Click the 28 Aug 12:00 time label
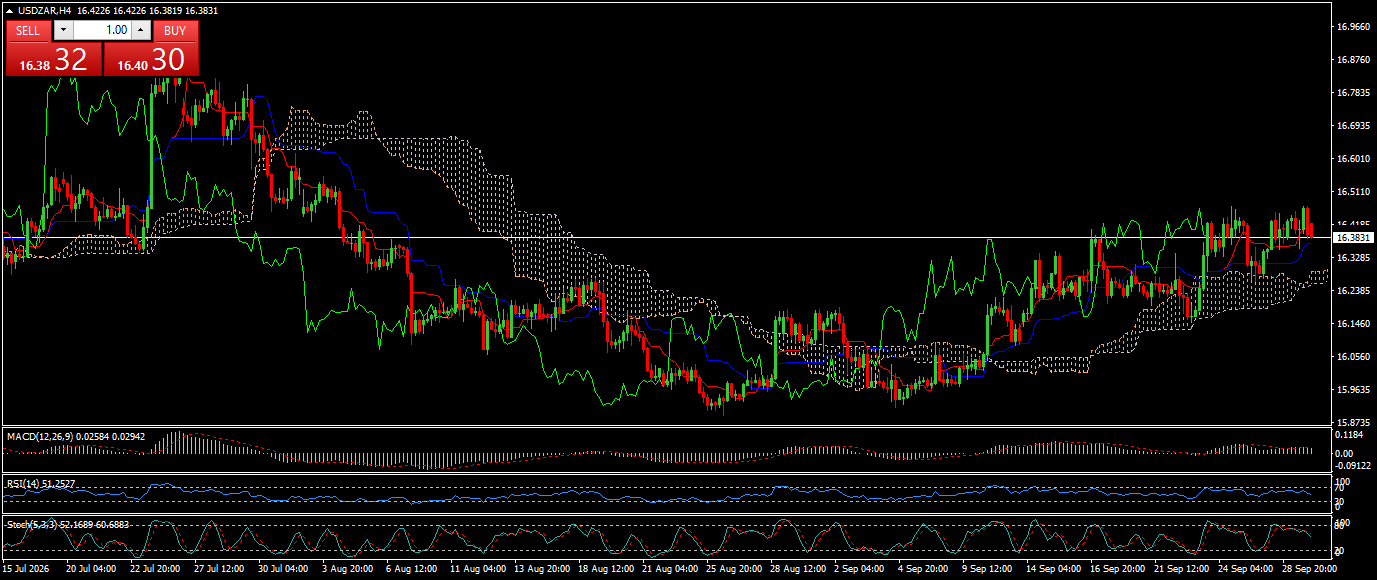The height and width of the screenshot is (580, 1377). click(796, 569)
